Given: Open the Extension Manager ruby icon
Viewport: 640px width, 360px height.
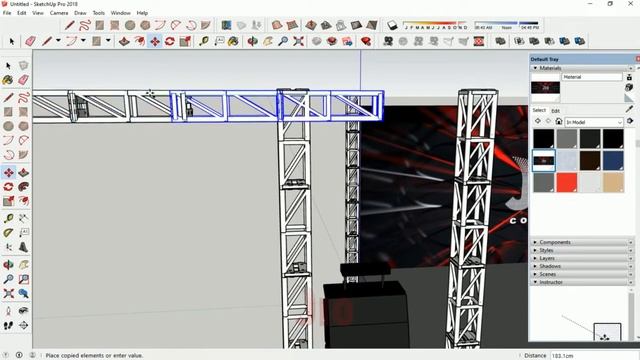Looking at the screenshot, I should [x=366, y=41].
